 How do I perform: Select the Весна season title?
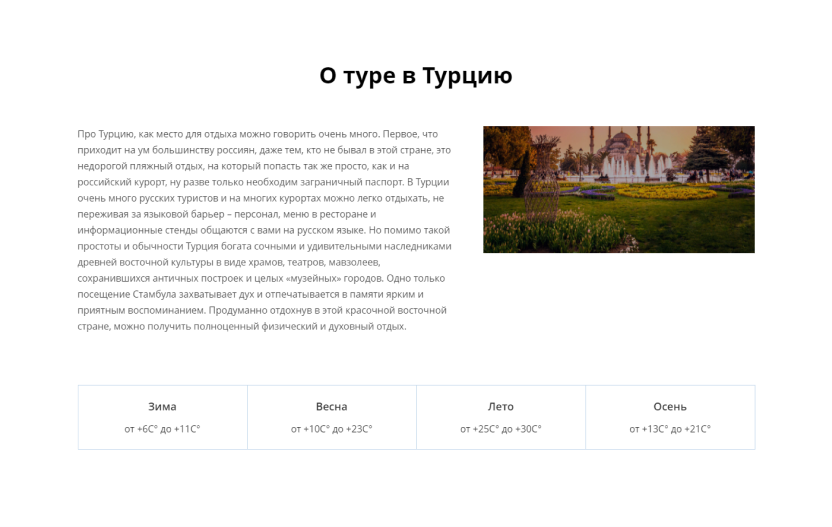[x=331, y=407]
